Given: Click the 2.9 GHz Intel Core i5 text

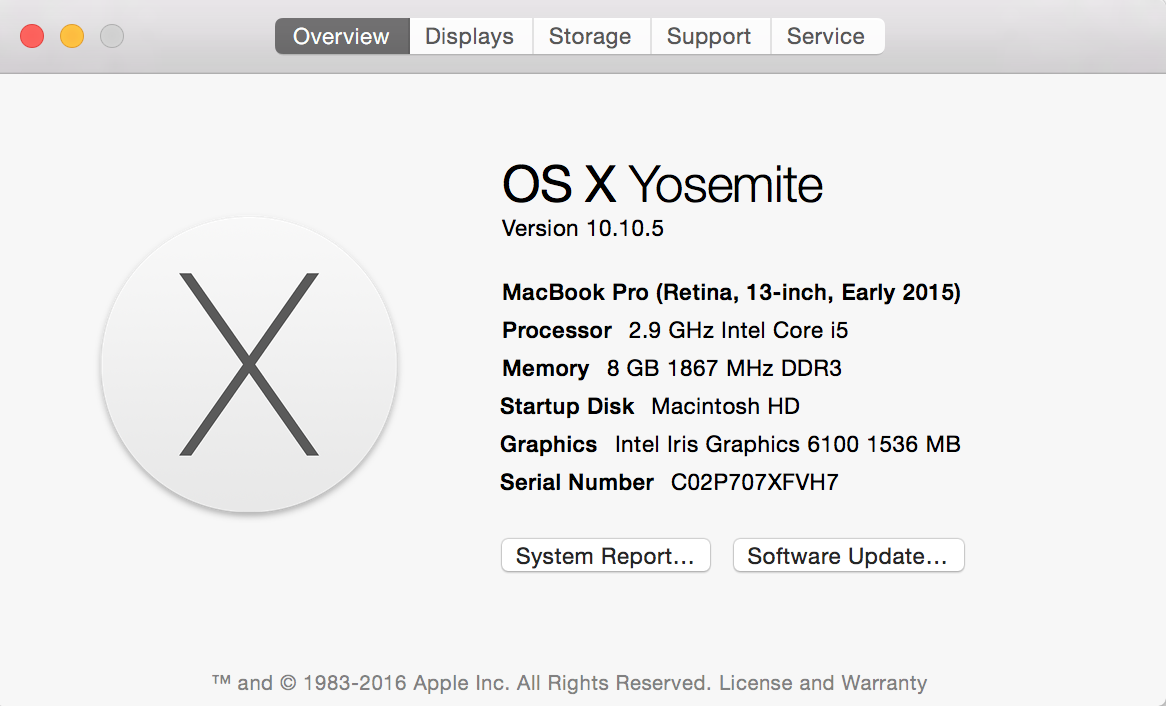Looking at the screenshot, I should tap(738, 331).
